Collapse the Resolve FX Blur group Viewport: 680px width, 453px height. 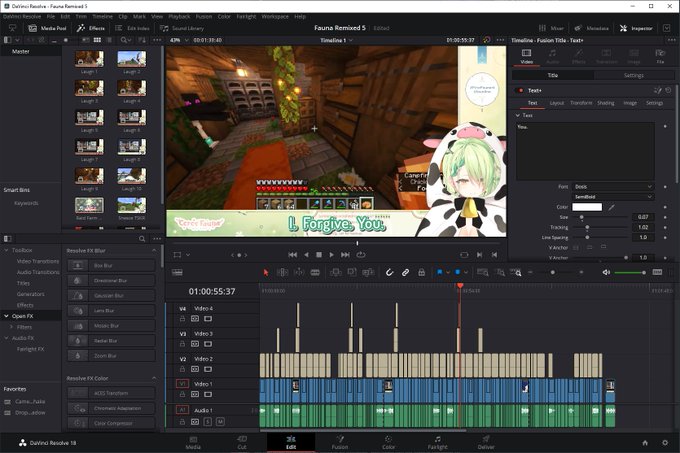coord(154,251)
